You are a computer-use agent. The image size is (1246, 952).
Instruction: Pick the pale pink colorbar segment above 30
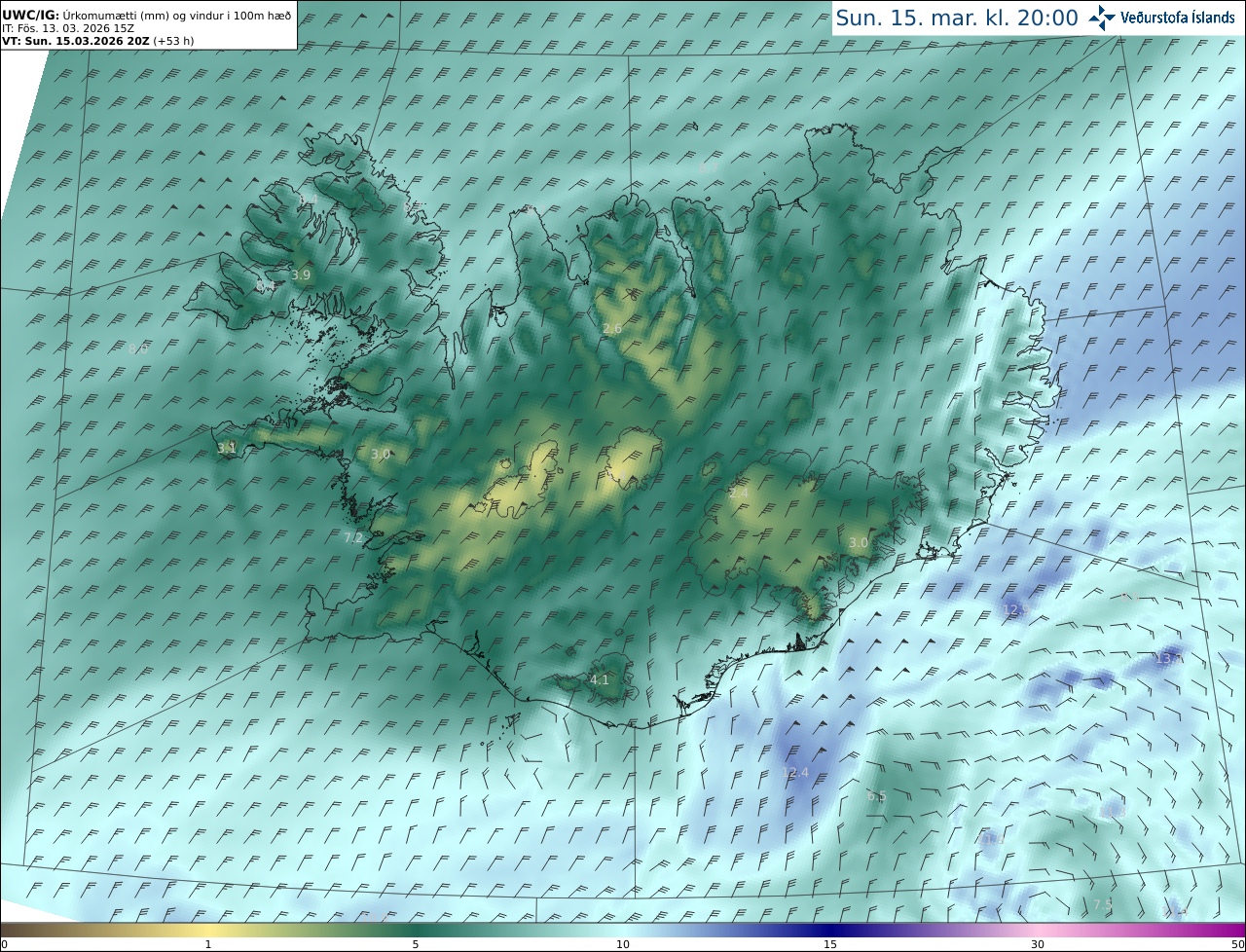point(1038,930)
